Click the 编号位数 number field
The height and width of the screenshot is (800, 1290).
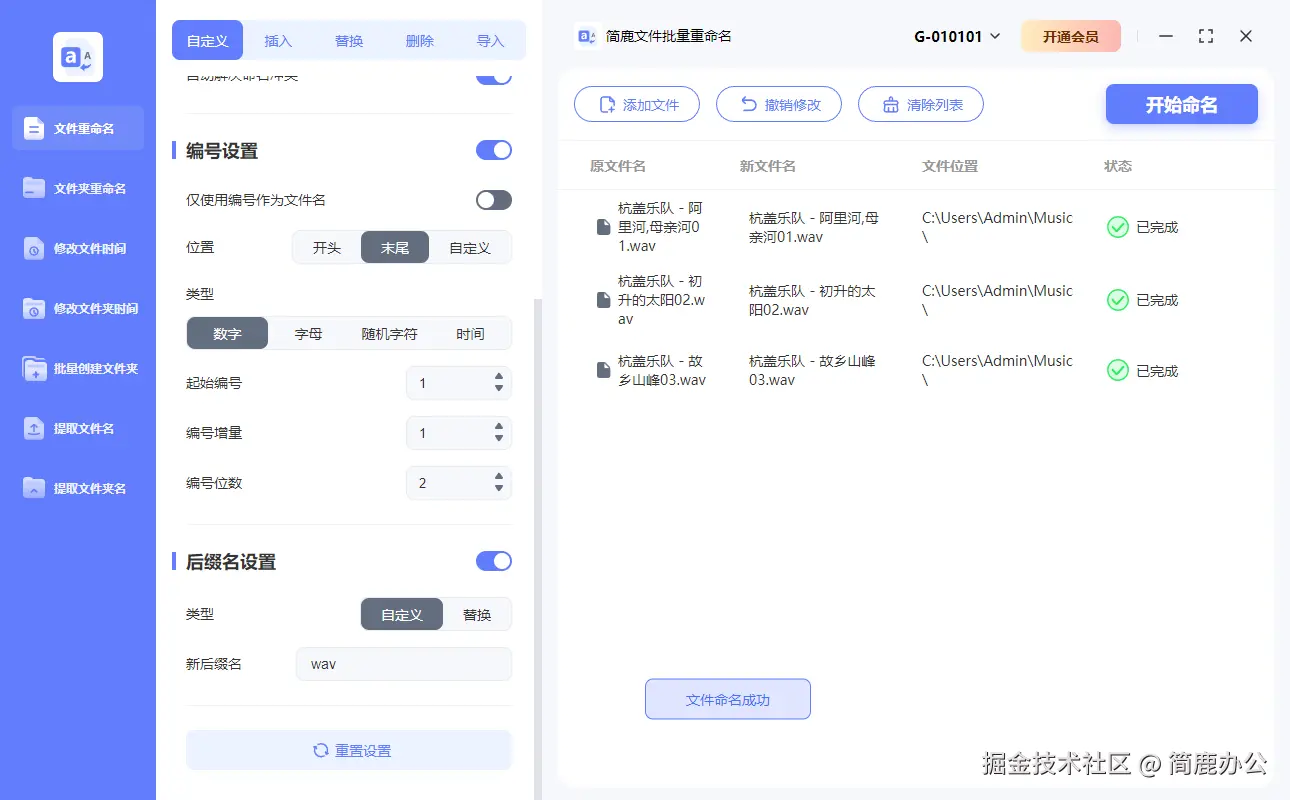click(459, 483)
